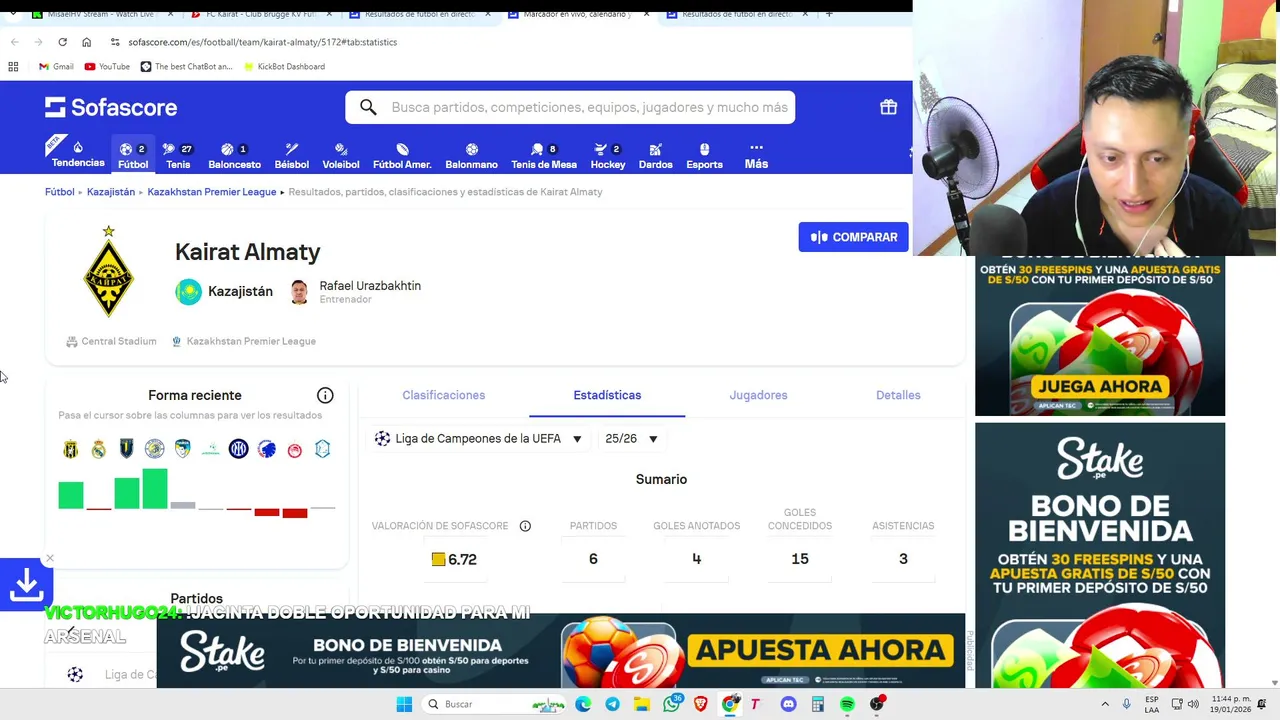Image resolution: width=1280 pixels, height=720 pixels.
Task: Open the Sofascore home logo
Action: [x=111, y=107]
